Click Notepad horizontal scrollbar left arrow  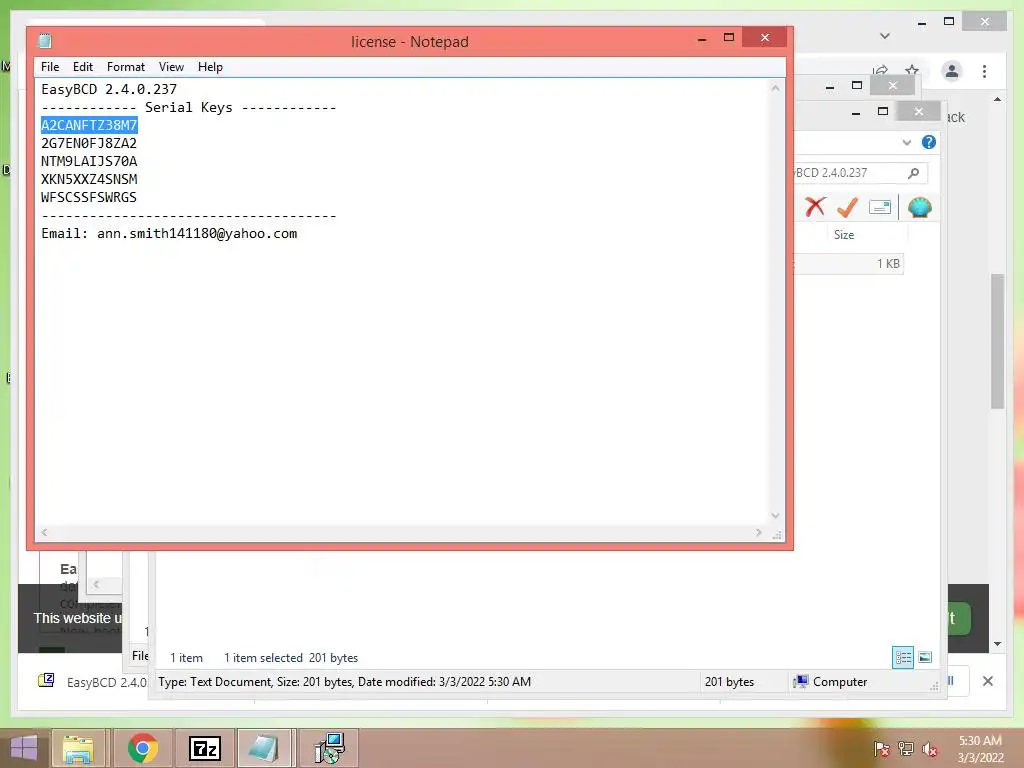click(x=44, y=532)
